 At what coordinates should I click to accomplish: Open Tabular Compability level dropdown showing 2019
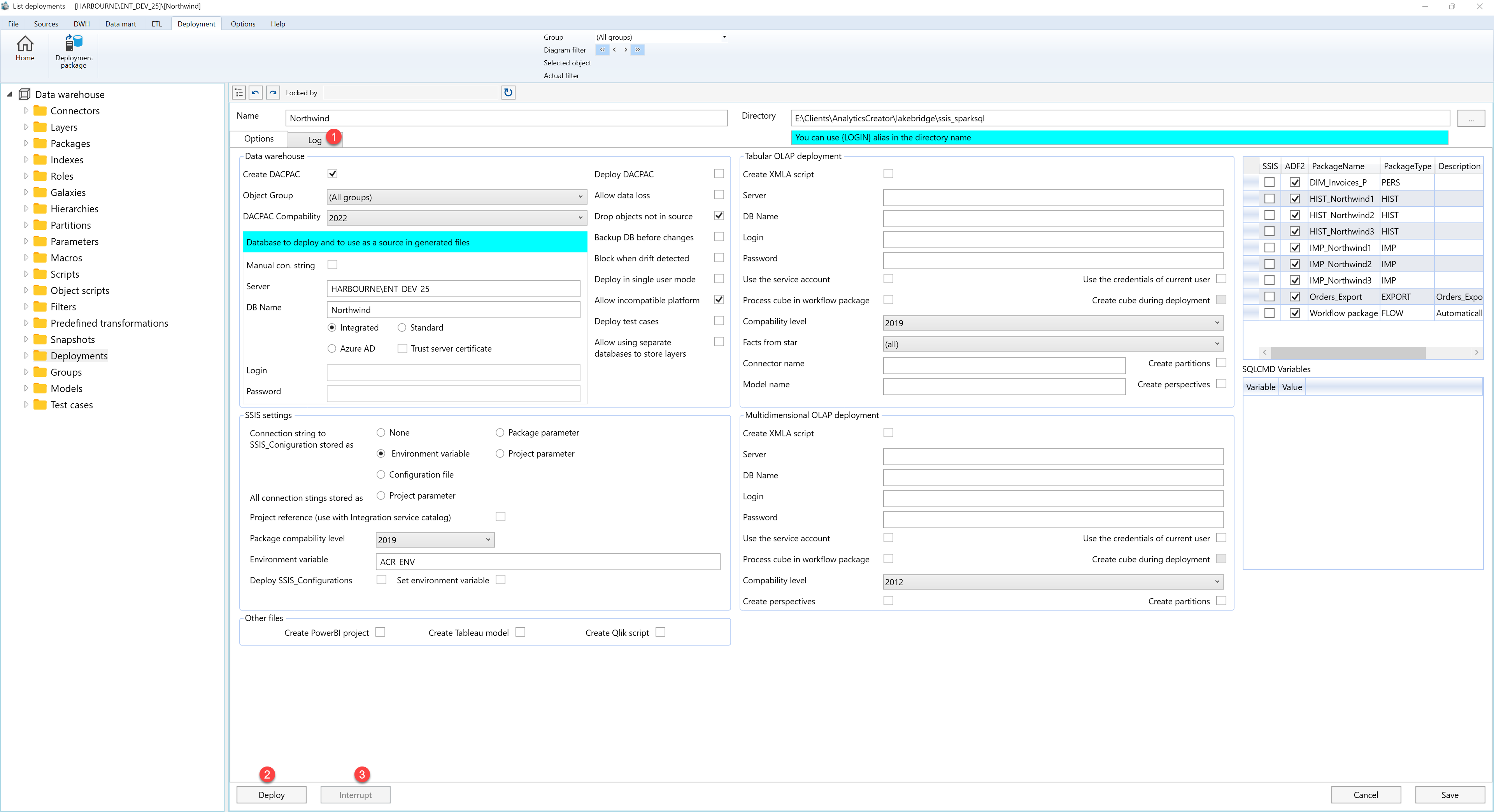click(1053, 323)
